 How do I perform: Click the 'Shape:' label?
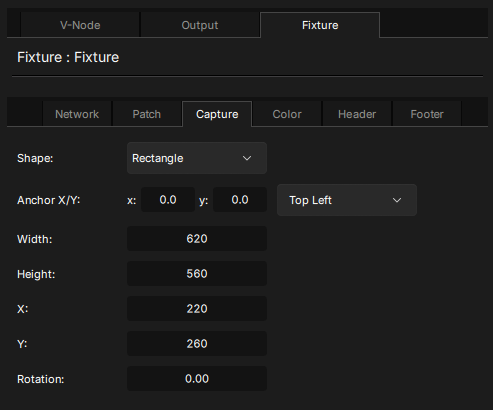pos(35,158)
